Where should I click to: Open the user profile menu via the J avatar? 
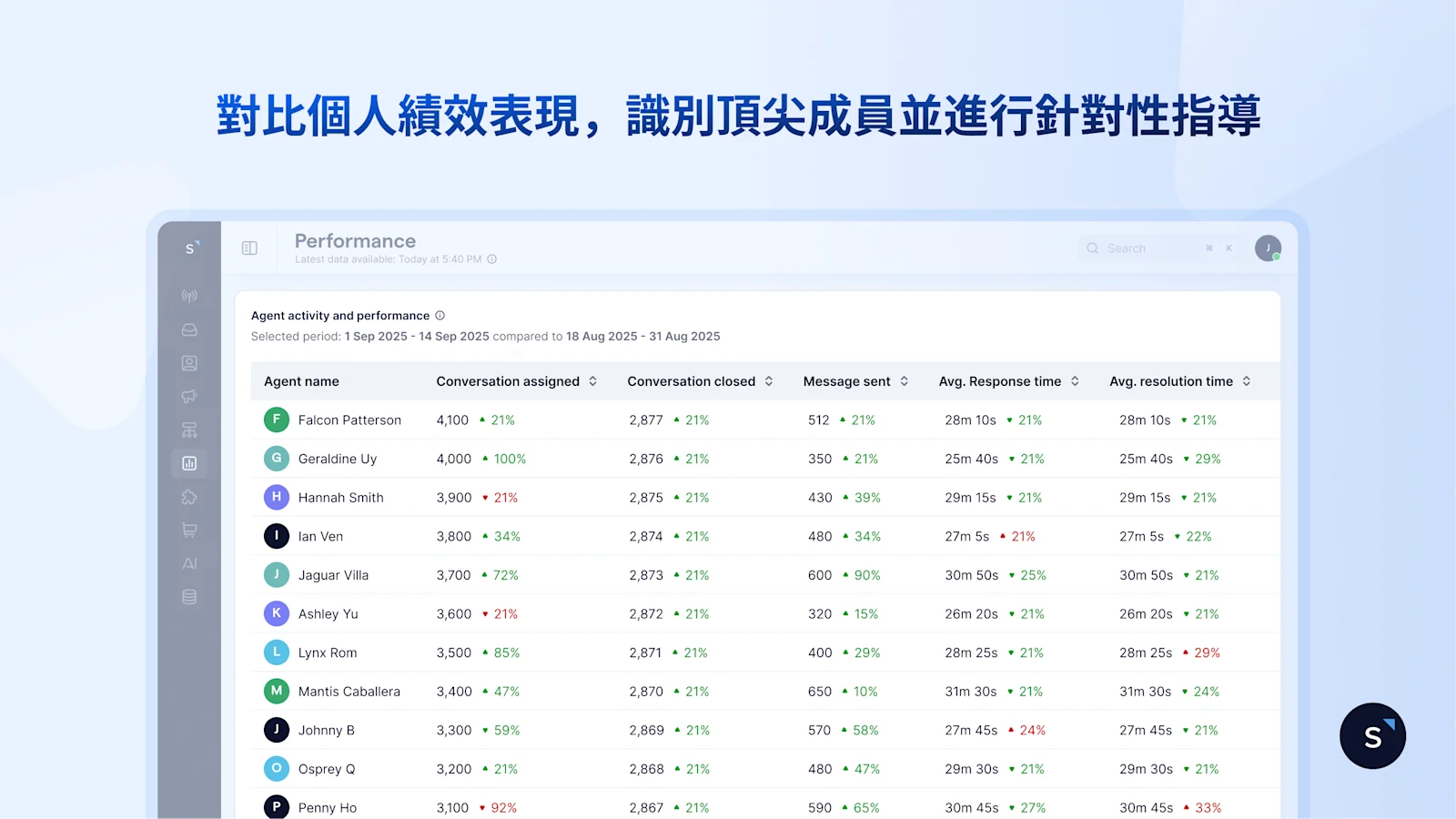[1269, 247]
